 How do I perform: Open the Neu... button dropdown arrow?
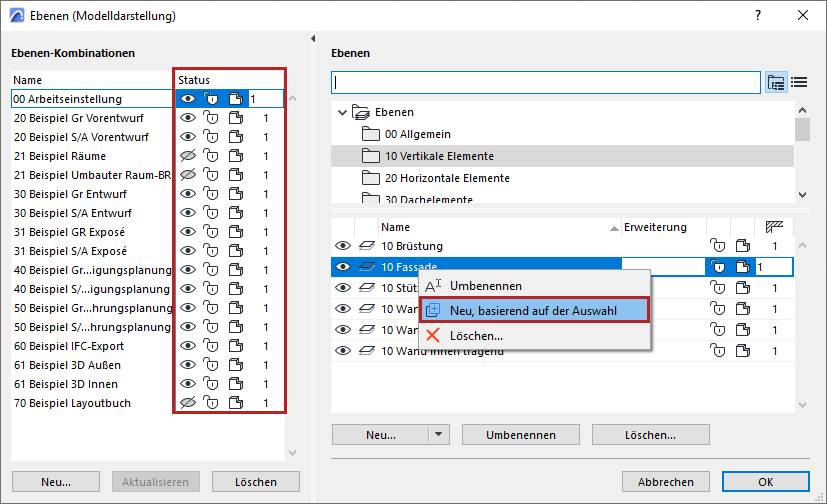click(x=436, y=435)
